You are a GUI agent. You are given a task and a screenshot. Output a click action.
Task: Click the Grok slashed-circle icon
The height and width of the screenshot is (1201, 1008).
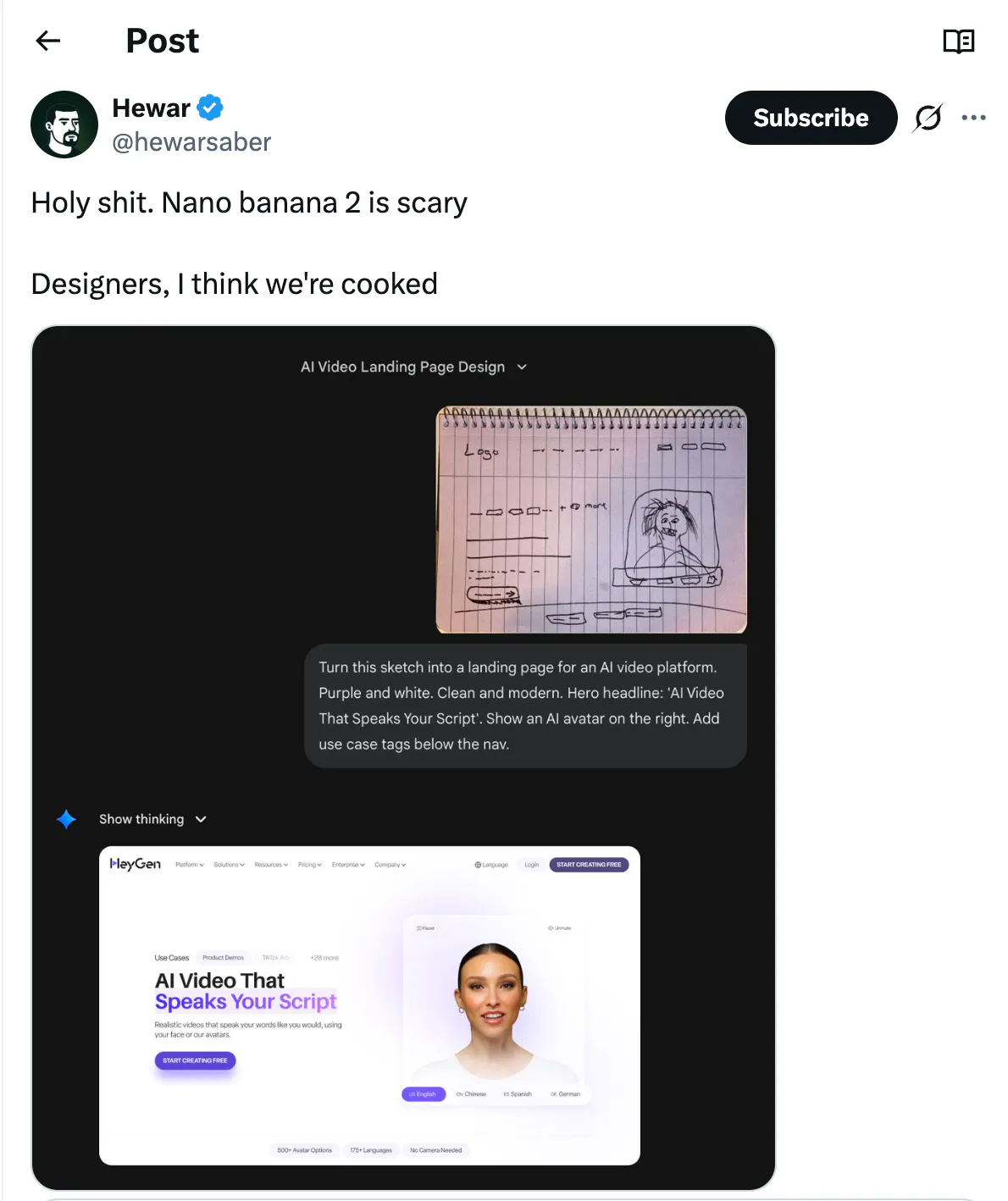tap(928, 118)
